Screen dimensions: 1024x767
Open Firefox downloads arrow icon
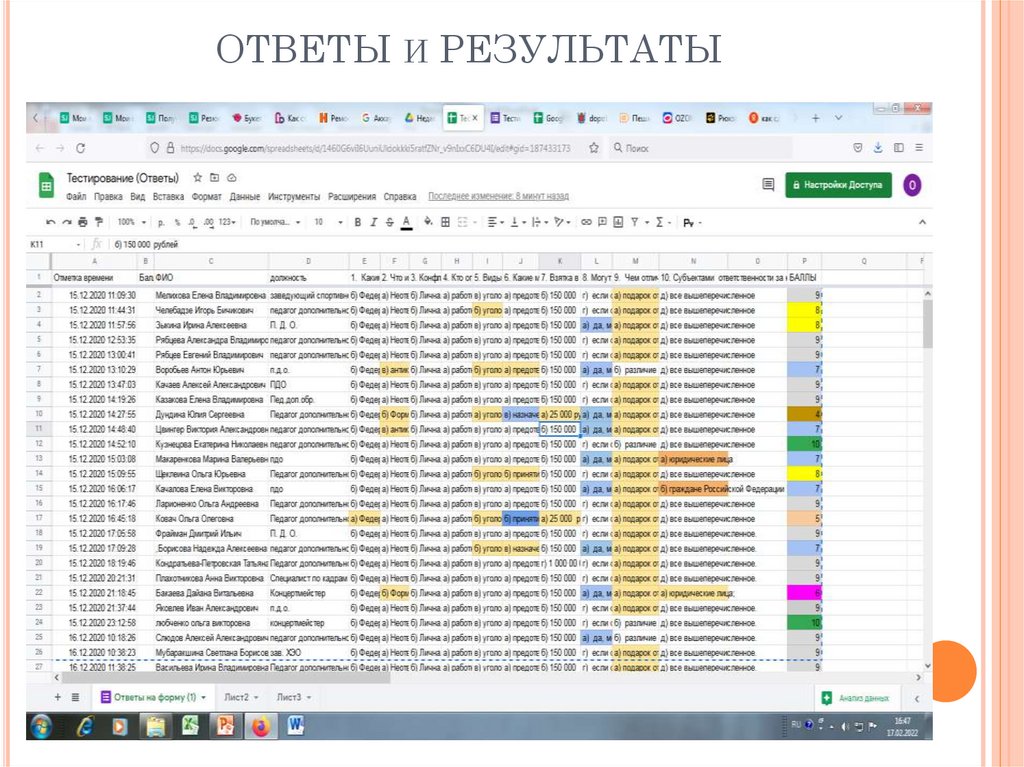pos(878,148)
